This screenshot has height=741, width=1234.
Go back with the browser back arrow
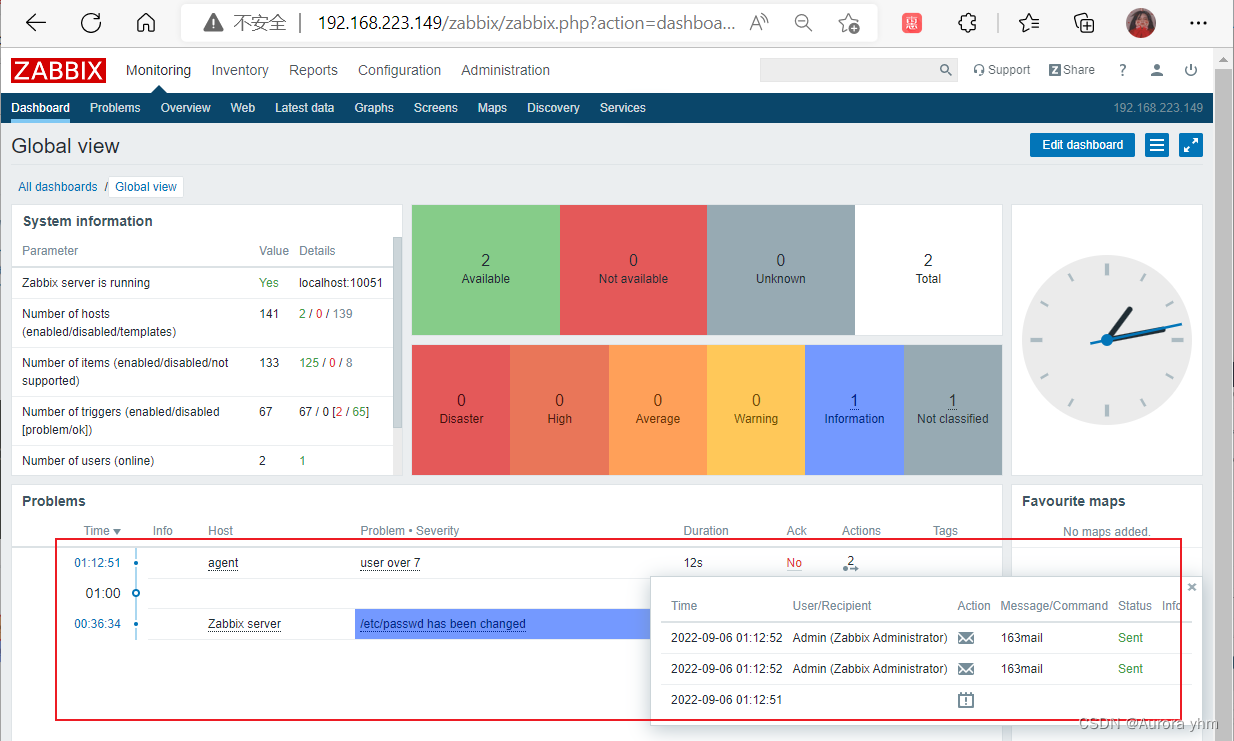click(36, 22)
